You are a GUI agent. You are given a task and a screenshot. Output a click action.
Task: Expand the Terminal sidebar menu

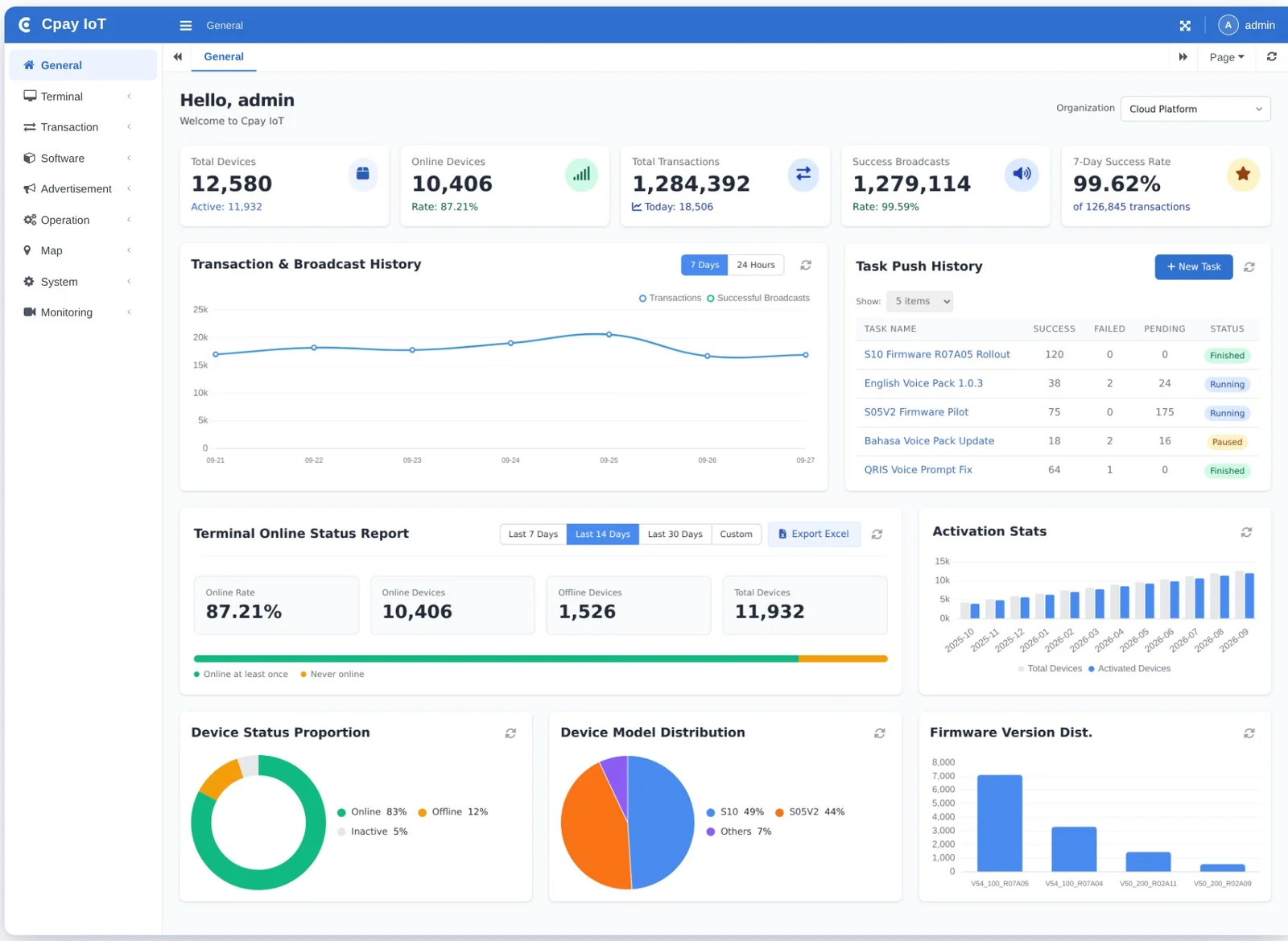point(83,97)
